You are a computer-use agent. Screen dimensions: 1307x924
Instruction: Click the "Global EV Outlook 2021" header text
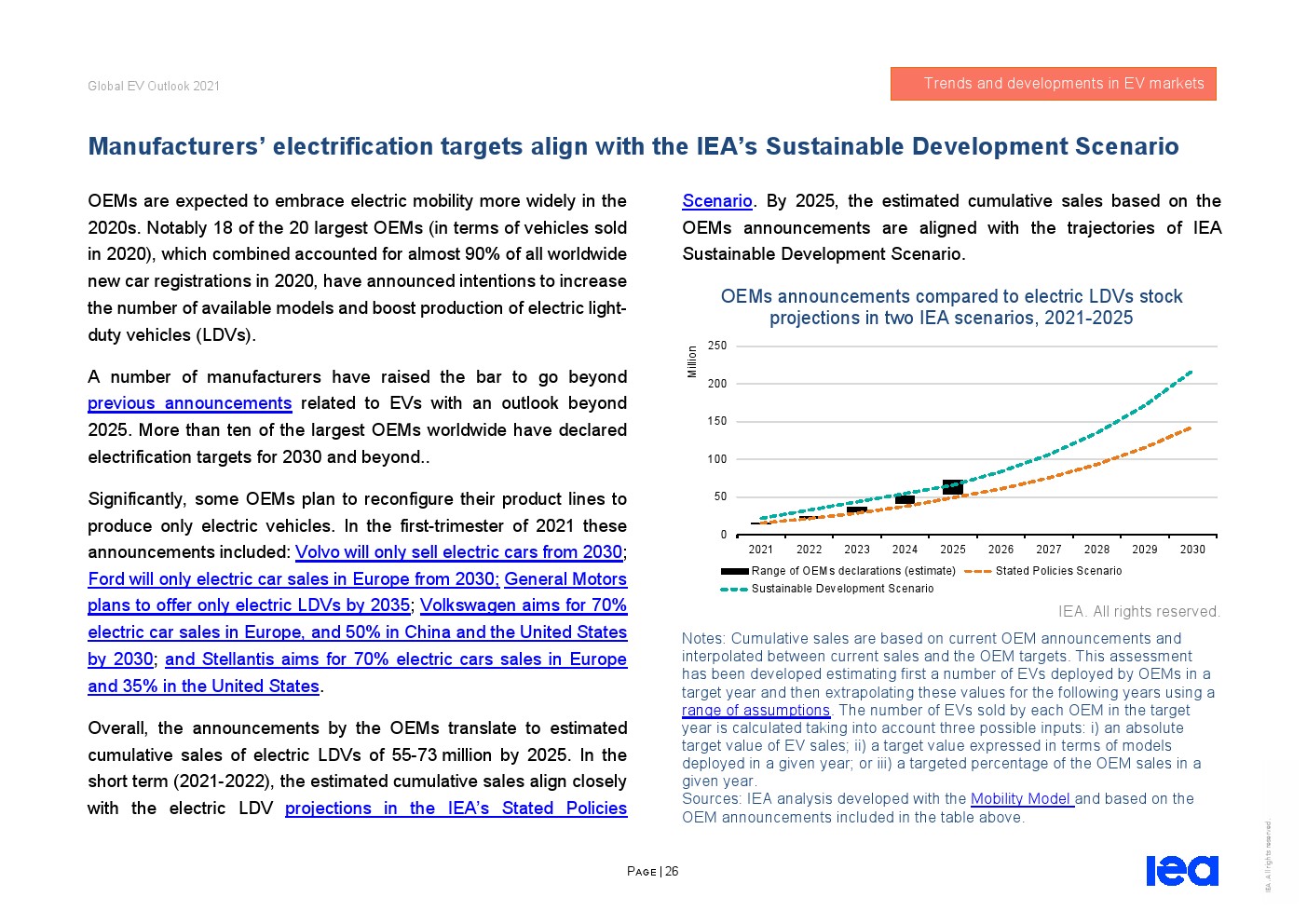[154, 86]
